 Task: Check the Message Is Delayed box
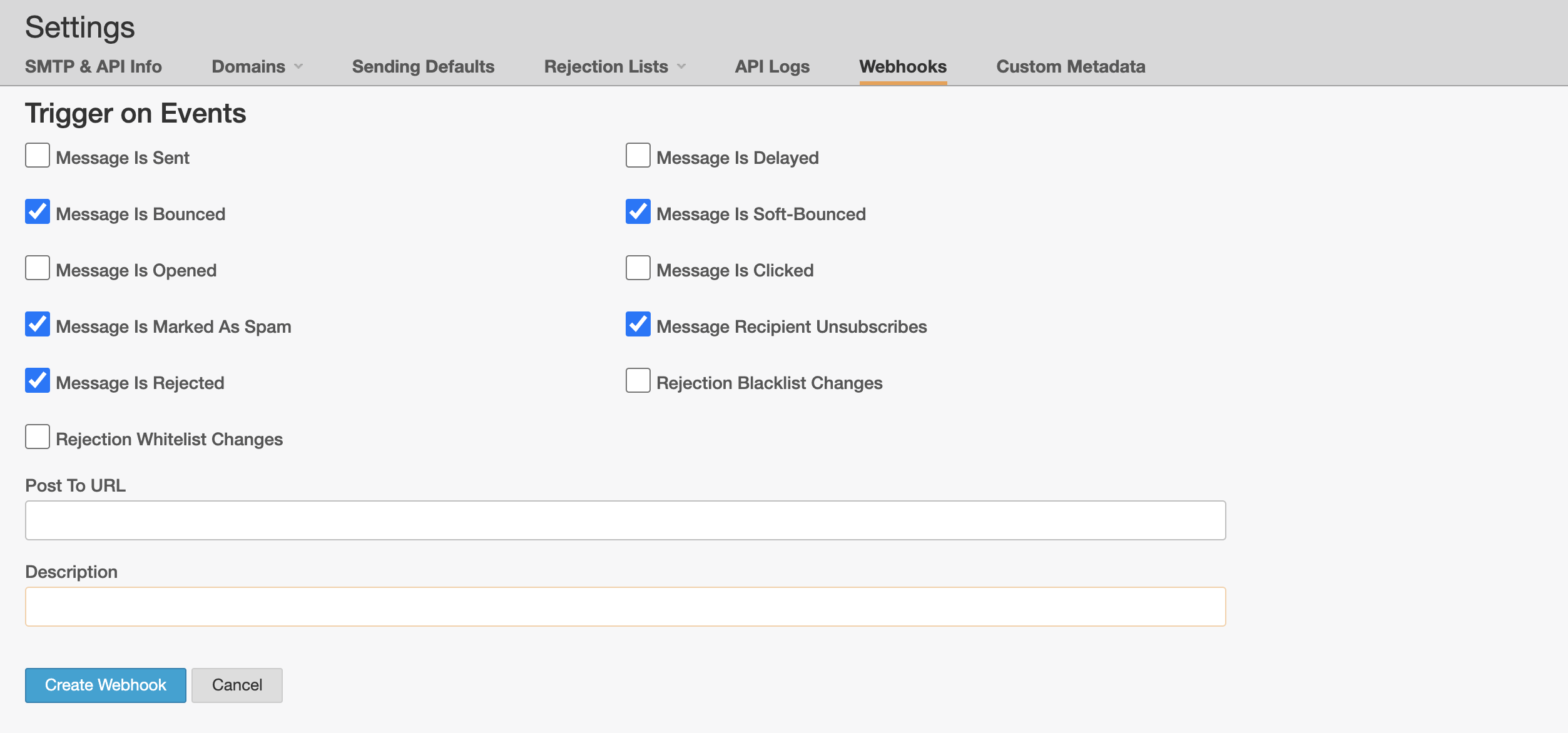click(x=638, y=156)
